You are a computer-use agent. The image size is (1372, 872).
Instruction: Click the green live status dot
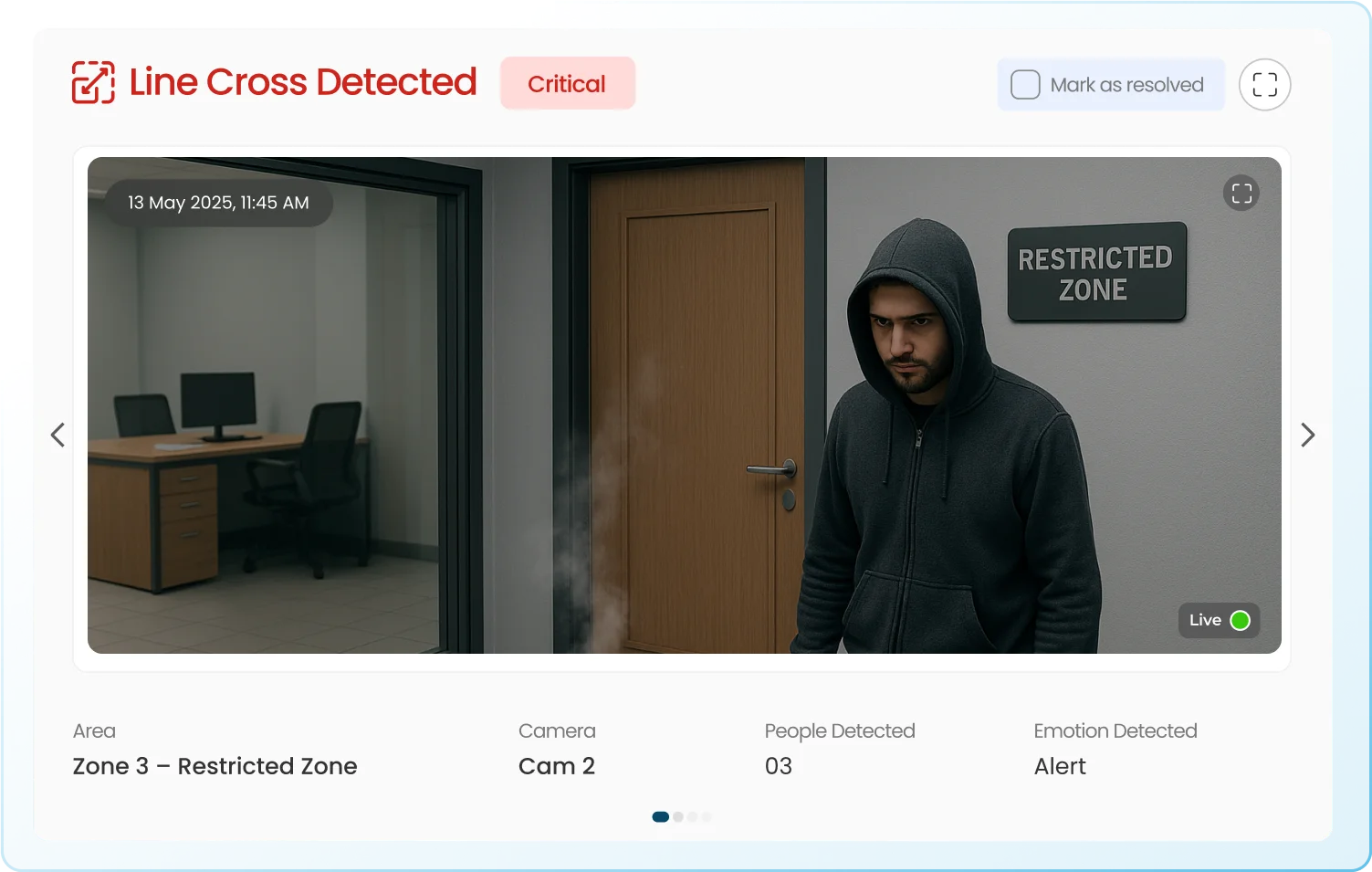click(x=1240, y=621)
